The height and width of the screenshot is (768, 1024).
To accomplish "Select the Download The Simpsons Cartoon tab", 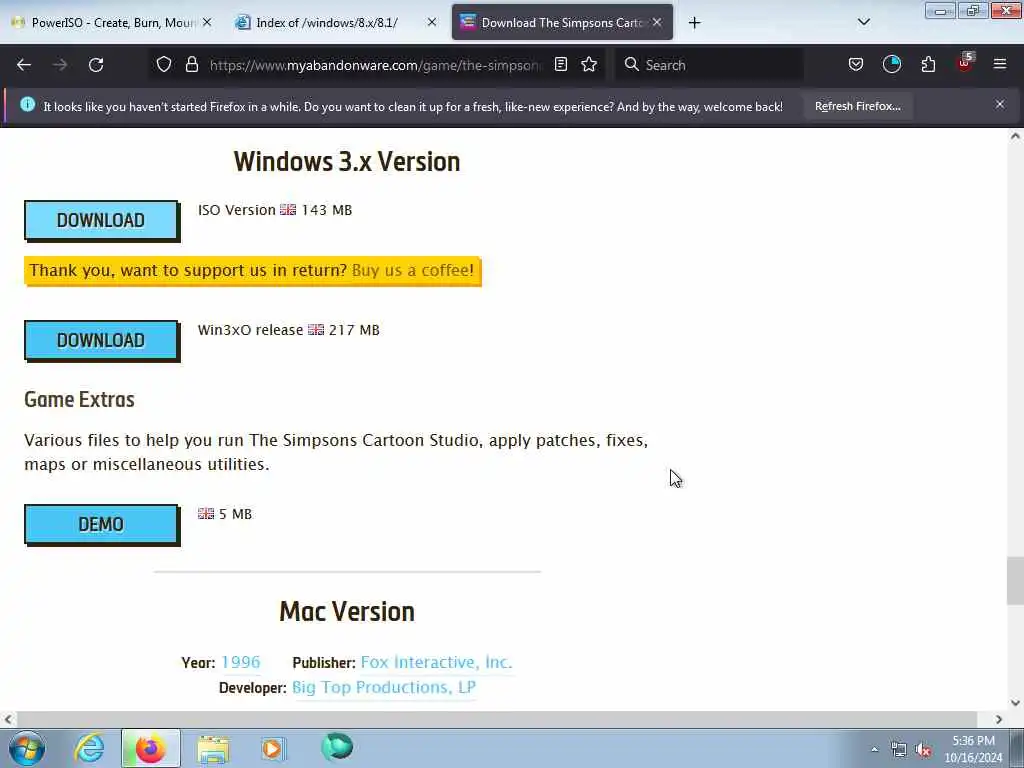I will pos(562,22).
